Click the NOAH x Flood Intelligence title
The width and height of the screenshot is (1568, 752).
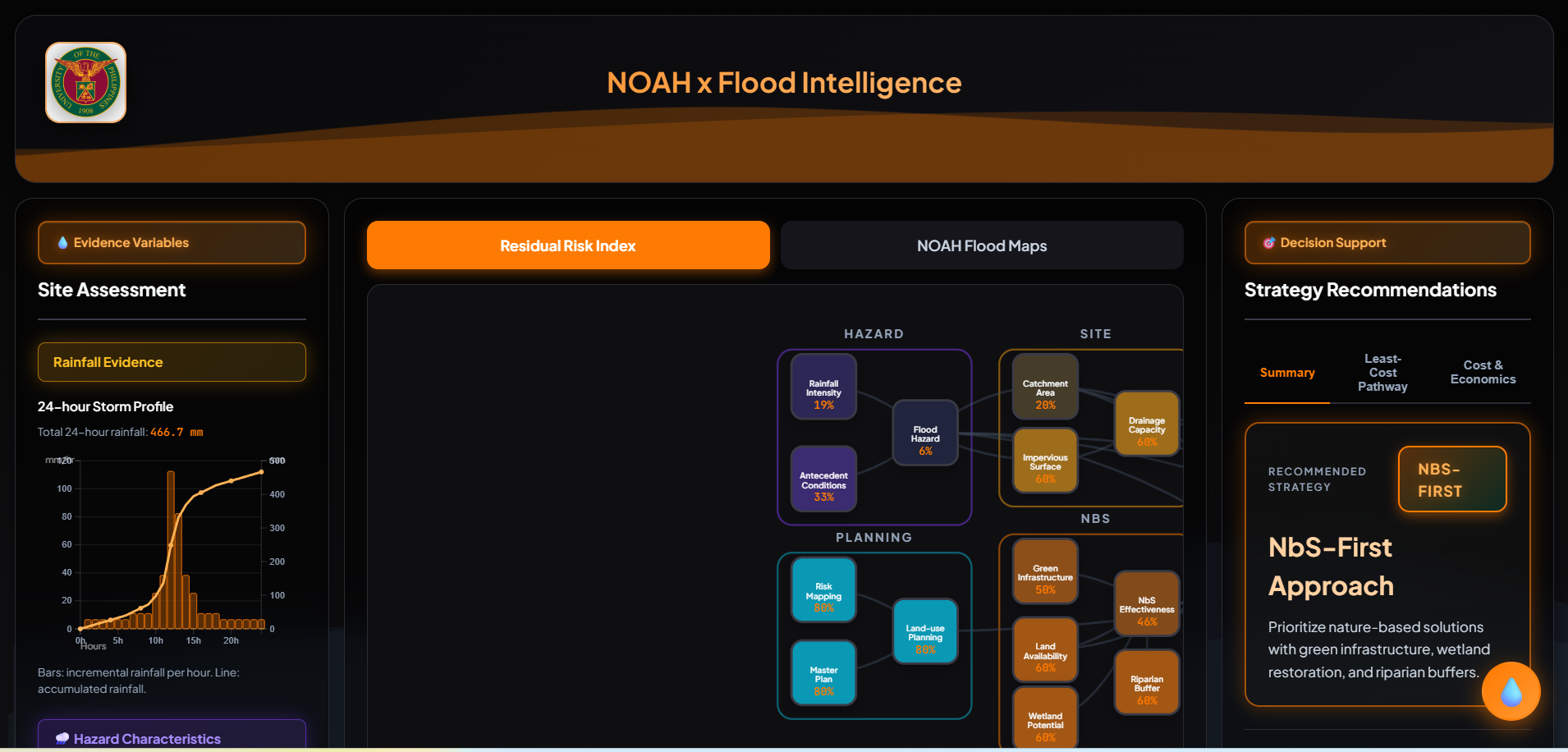click(x=784, y=83)
